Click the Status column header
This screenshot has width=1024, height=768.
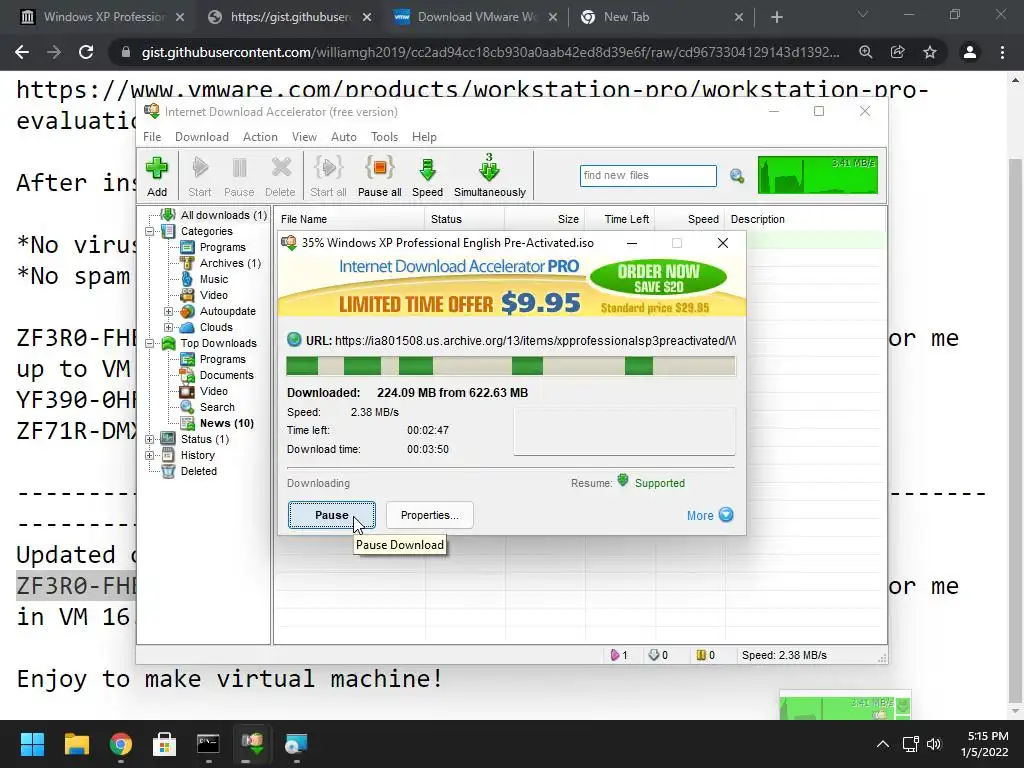465,219
